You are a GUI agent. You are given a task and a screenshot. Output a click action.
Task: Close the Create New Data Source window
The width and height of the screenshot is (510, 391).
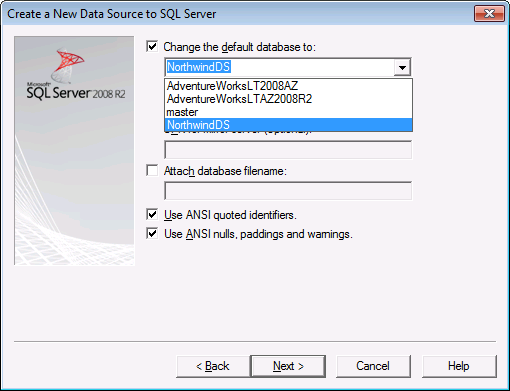tap(489, 14)
